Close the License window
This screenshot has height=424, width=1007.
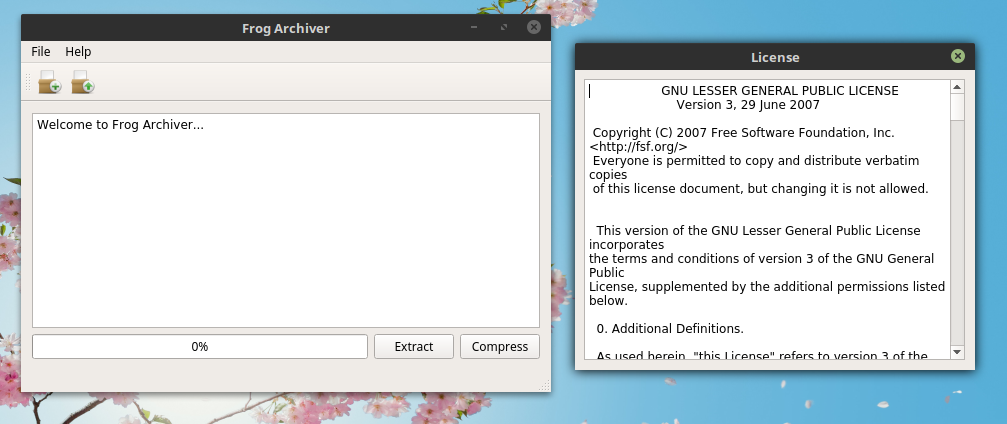tap(958, 57)
